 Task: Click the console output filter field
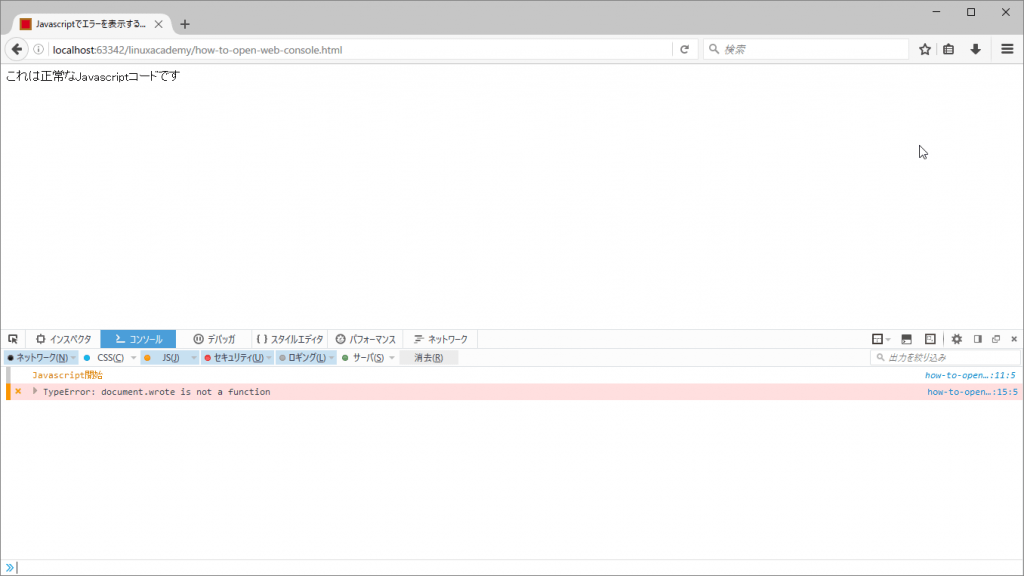[945, 356]
